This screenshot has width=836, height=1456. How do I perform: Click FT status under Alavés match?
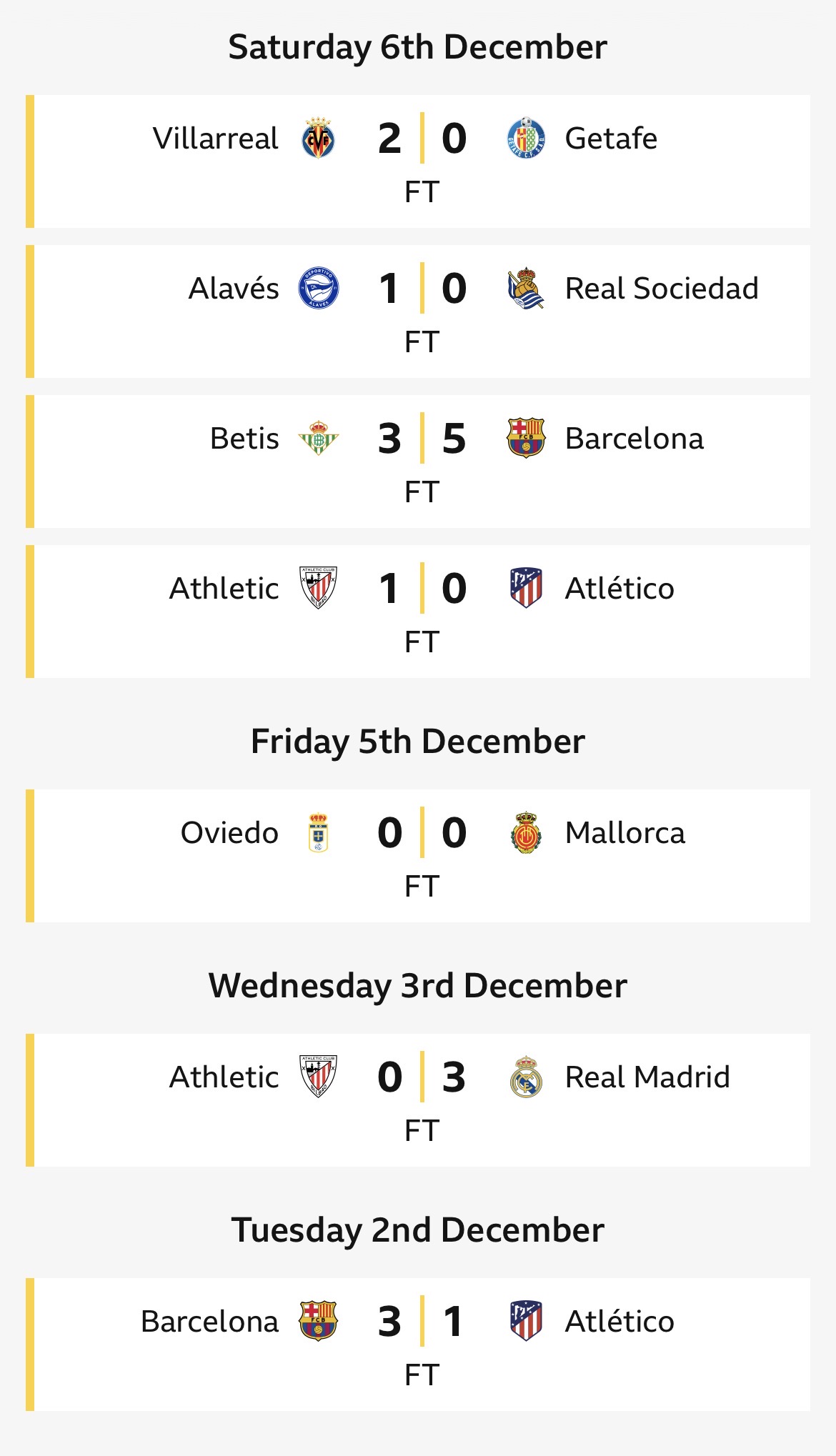pyautogui.click(x=422, y=342)
